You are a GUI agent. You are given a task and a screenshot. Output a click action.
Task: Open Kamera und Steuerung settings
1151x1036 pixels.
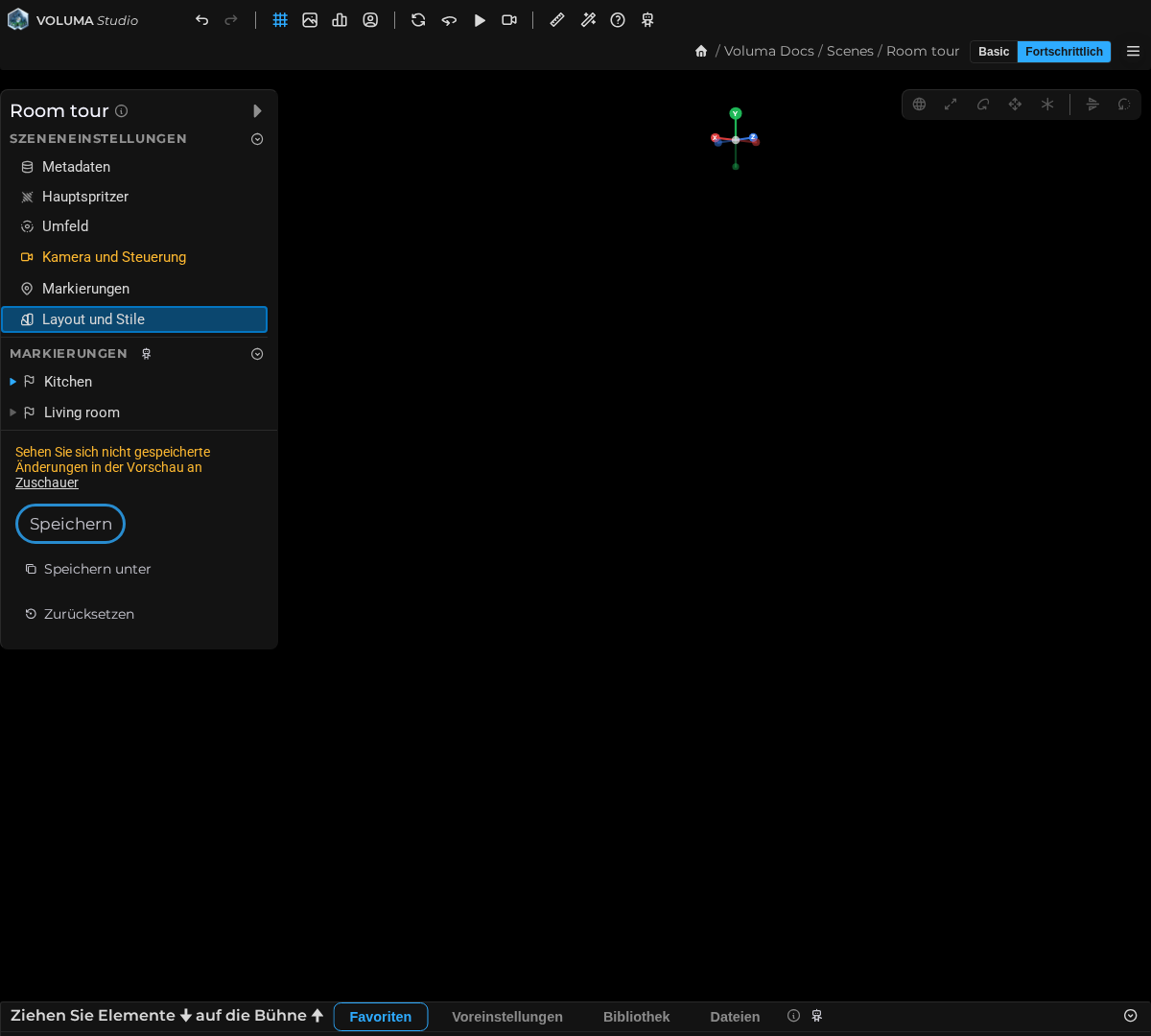[x=134, y=257]
